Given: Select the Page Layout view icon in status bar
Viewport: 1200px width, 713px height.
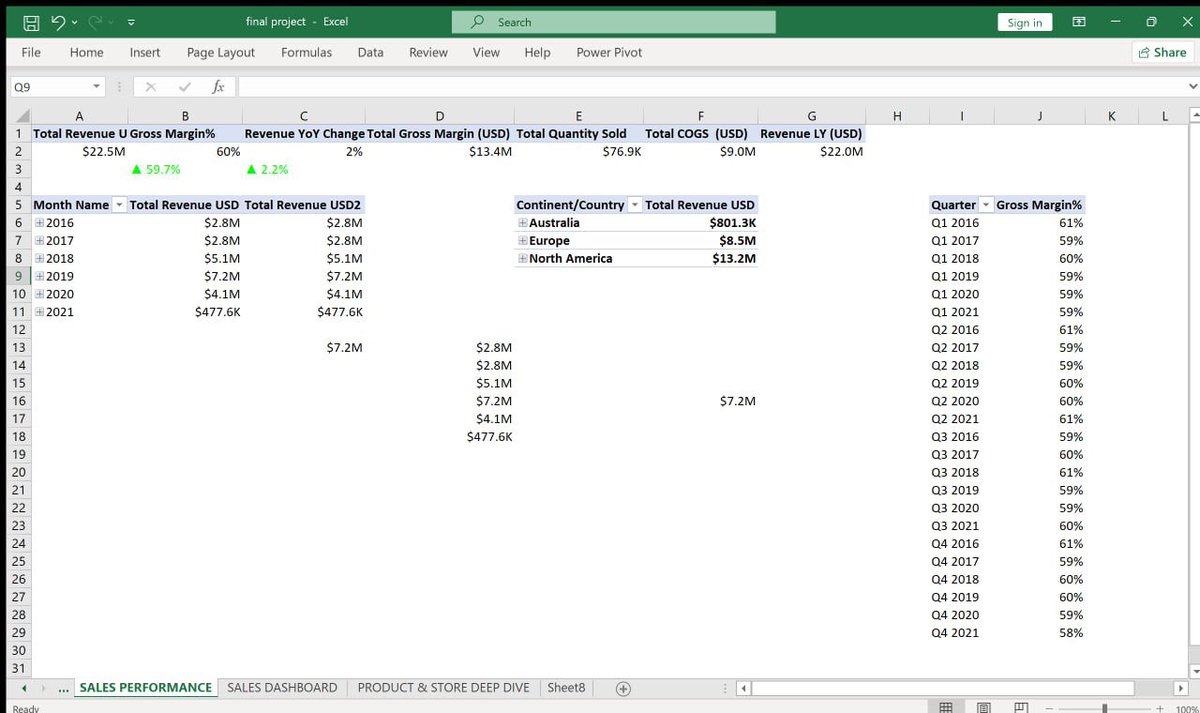Looking at the screenshot, I should (x=982, y=706).
